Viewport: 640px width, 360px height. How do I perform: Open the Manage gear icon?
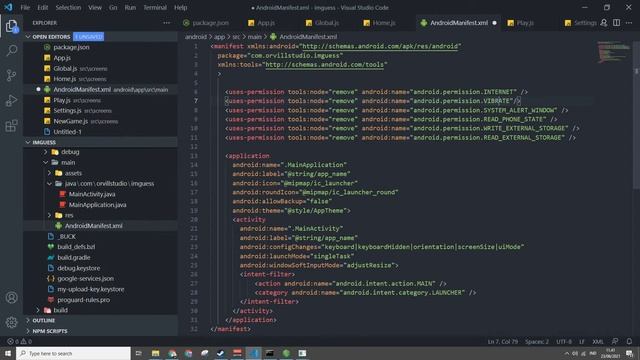[x=11, y=322]
